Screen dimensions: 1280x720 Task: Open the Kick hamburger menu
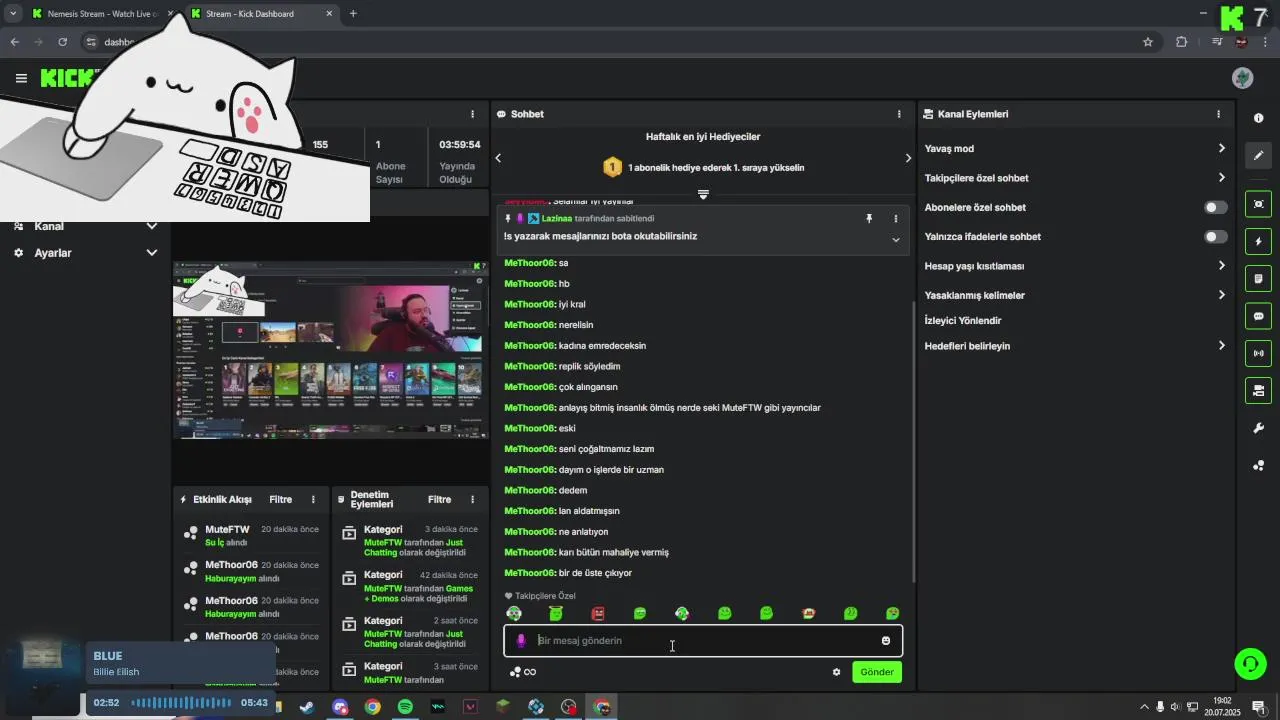click(x=21, y=78)
